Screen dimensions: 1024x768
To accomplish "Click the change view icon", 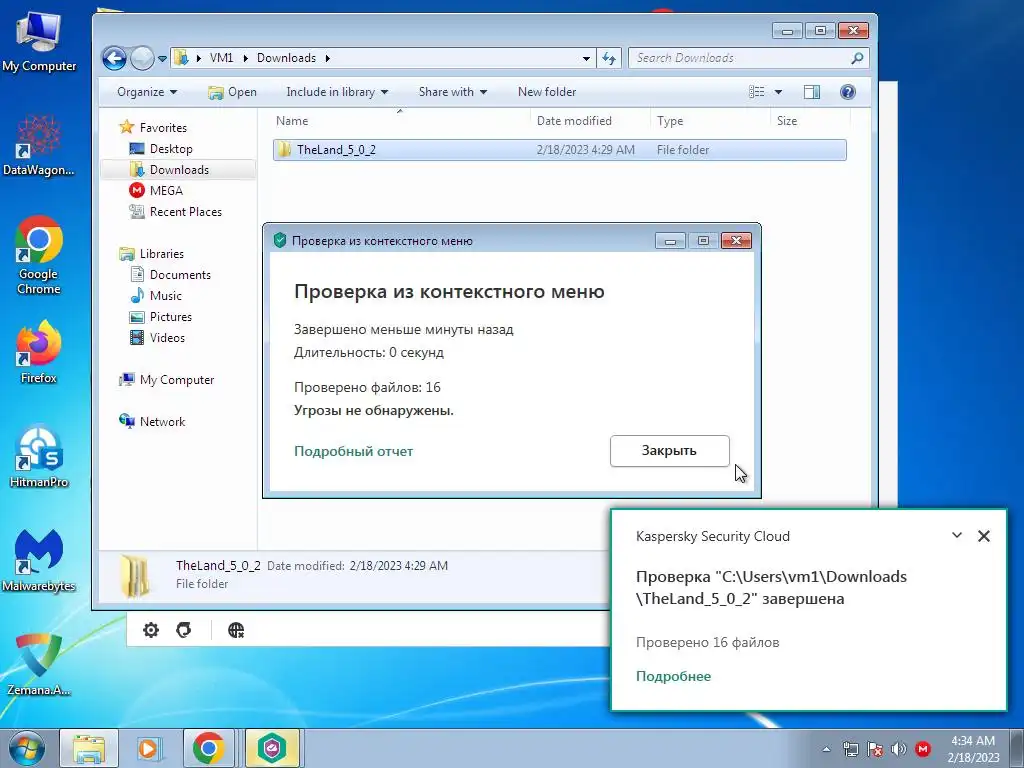I will (x=756, y=92).
